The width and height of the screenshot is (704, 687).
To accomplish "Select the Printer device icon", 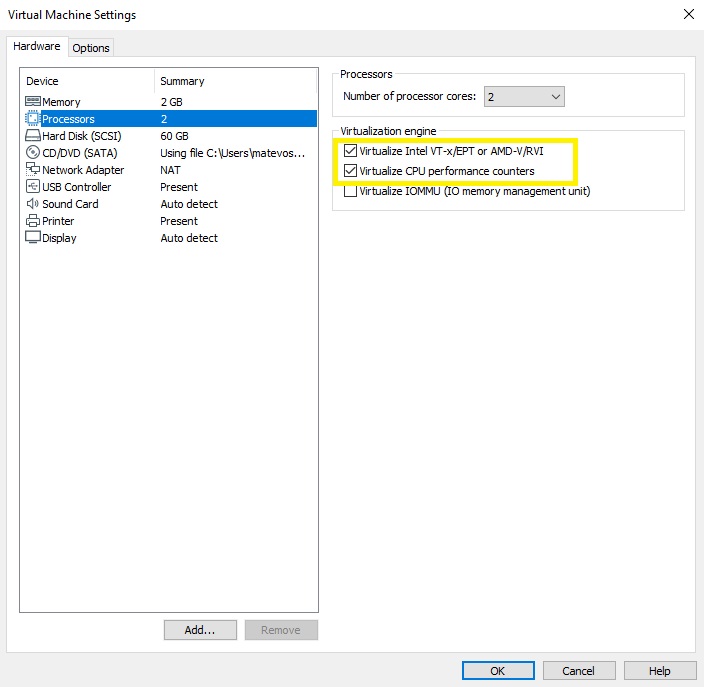I will coord(32,221).
